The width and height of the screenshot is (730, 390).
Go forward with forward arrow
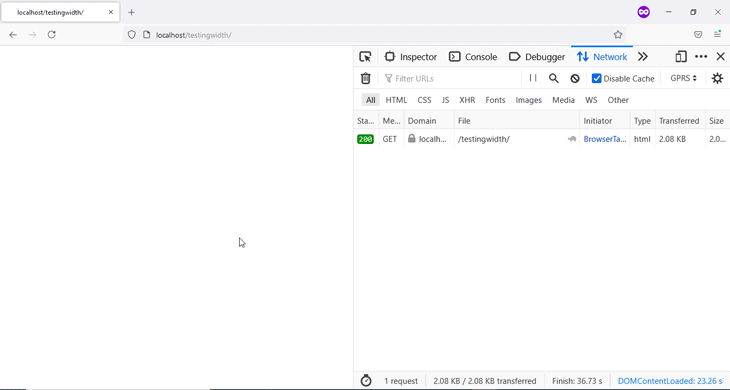pyautogui.click(x=32, y=34)
